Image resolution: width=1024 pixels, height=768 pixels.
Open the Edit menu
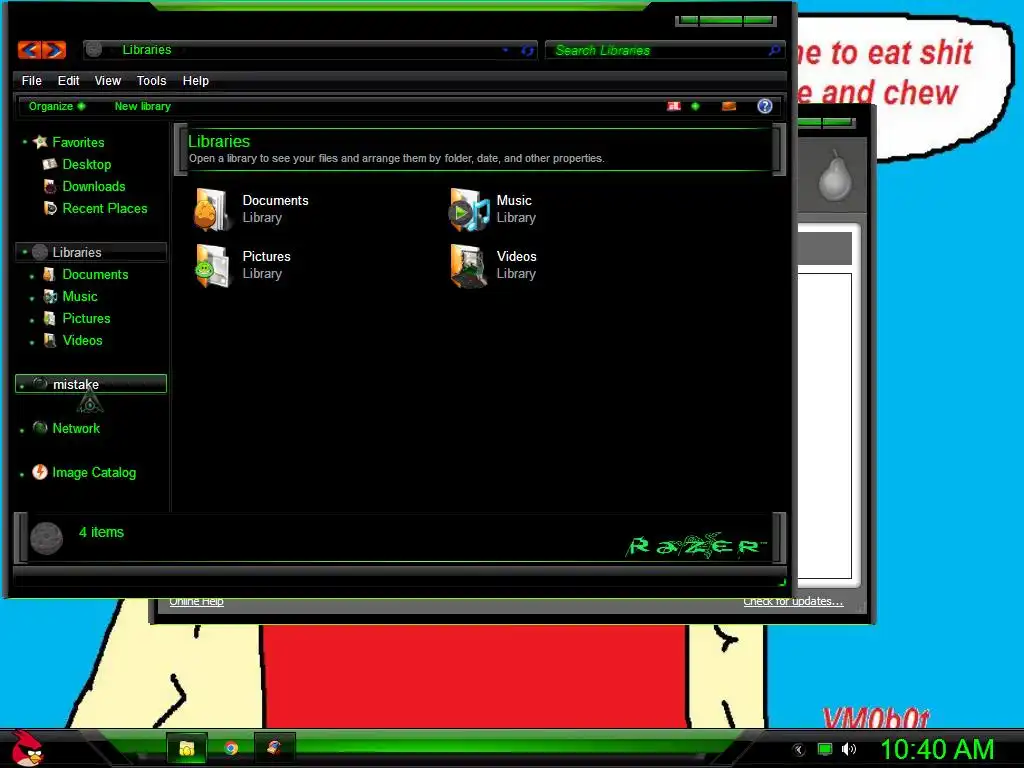coord(68,80)
